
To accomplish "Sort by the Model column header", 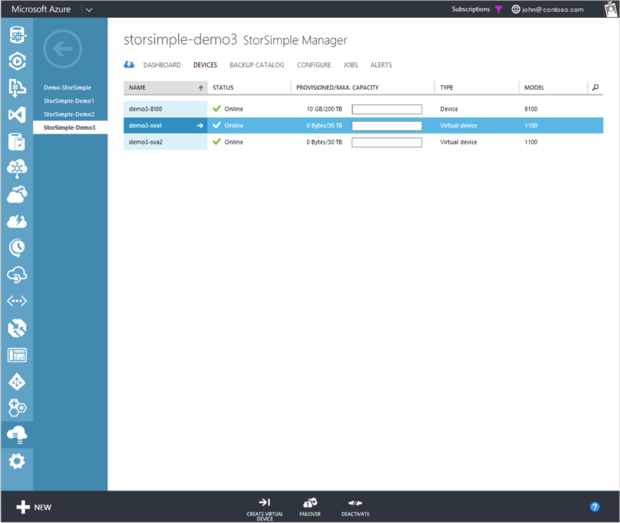I will click(534, 87).
